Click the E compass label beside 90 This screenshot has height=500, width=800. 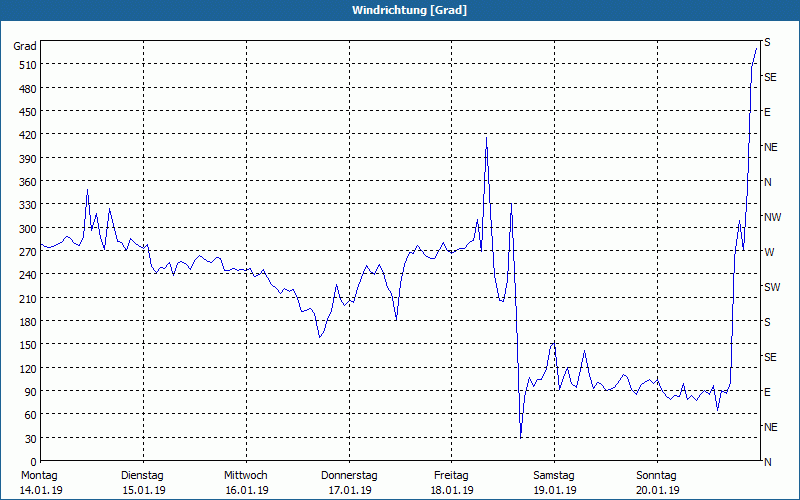click(767, 392)
